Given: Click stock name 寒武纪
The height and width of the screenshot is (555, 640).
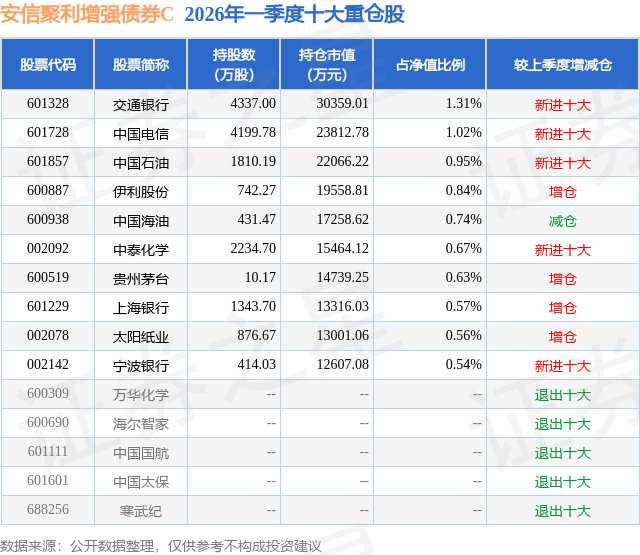Looking at the screenshot, I should point(141,511).
